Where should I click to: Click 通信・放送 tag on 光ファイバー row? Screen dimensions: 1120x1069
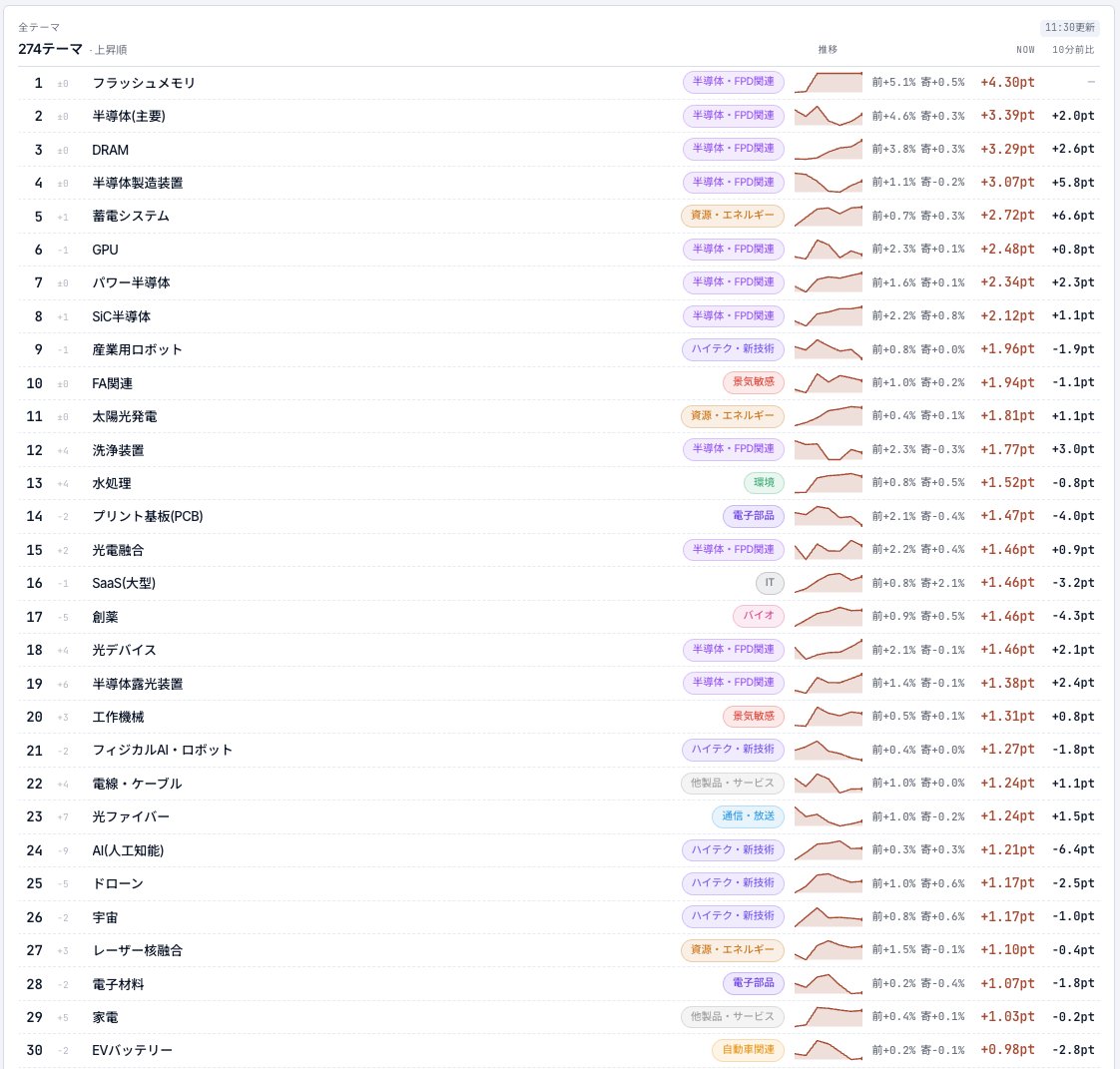[748, 816]
